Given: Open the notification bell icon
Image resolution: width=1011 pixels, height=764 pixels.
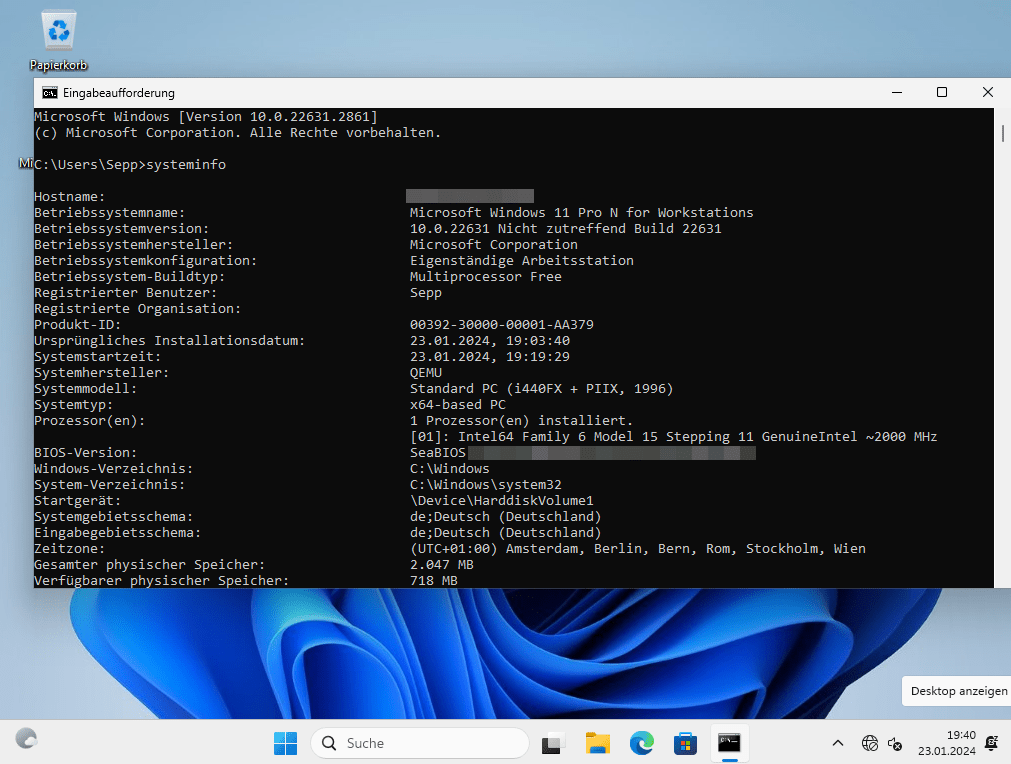Looking at the screenshot, I should 992,743.
